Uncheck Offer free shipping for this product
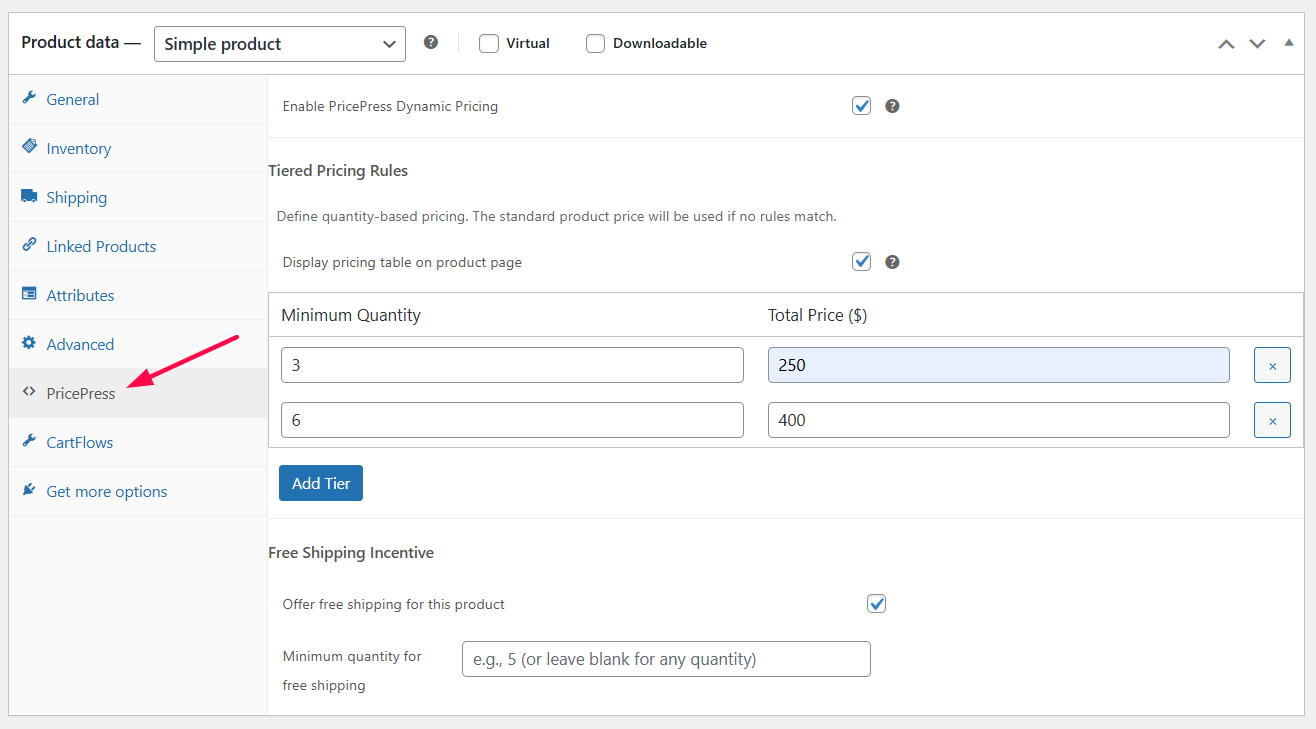 pyautogui.click(x=877, y=604)
